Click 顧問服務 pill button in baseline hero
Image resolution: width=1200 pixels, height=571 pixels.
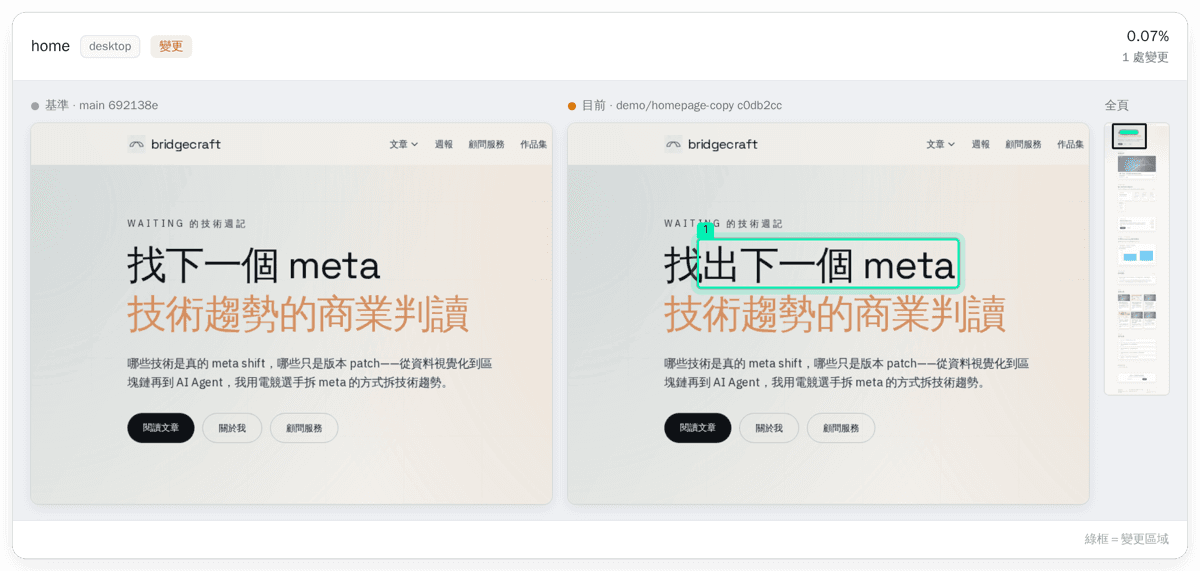(x=304, y=428)
